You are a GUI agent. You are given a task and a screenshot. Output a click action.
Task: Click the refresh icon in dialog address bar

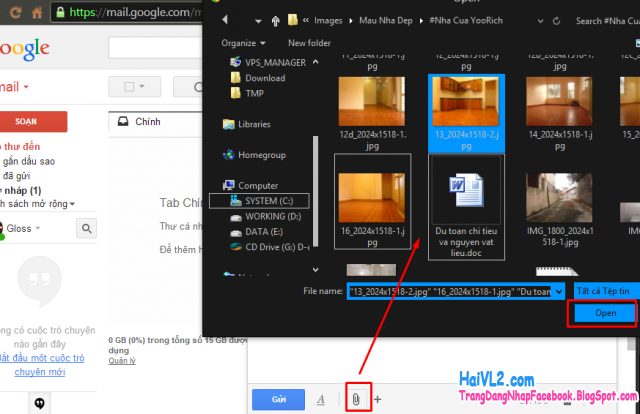point(556,21)
